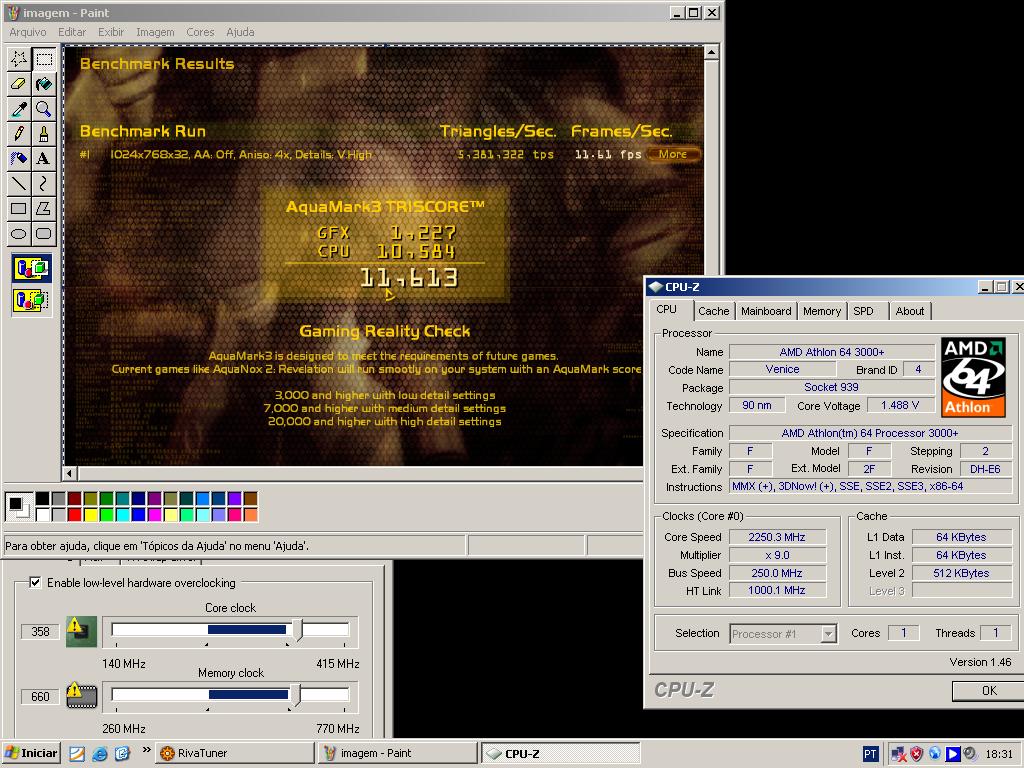The width and height of the screenshot is (1024, 768).
Task: Pick the magenta color swatch in palette
Action: click(155, 515)
